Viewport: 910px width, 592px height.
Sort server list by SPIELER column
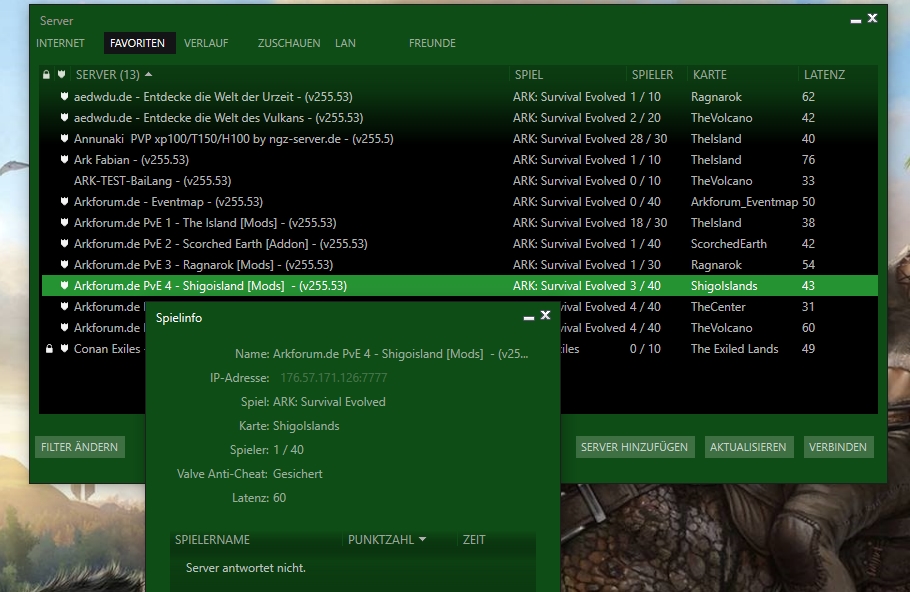coord(652,74)
